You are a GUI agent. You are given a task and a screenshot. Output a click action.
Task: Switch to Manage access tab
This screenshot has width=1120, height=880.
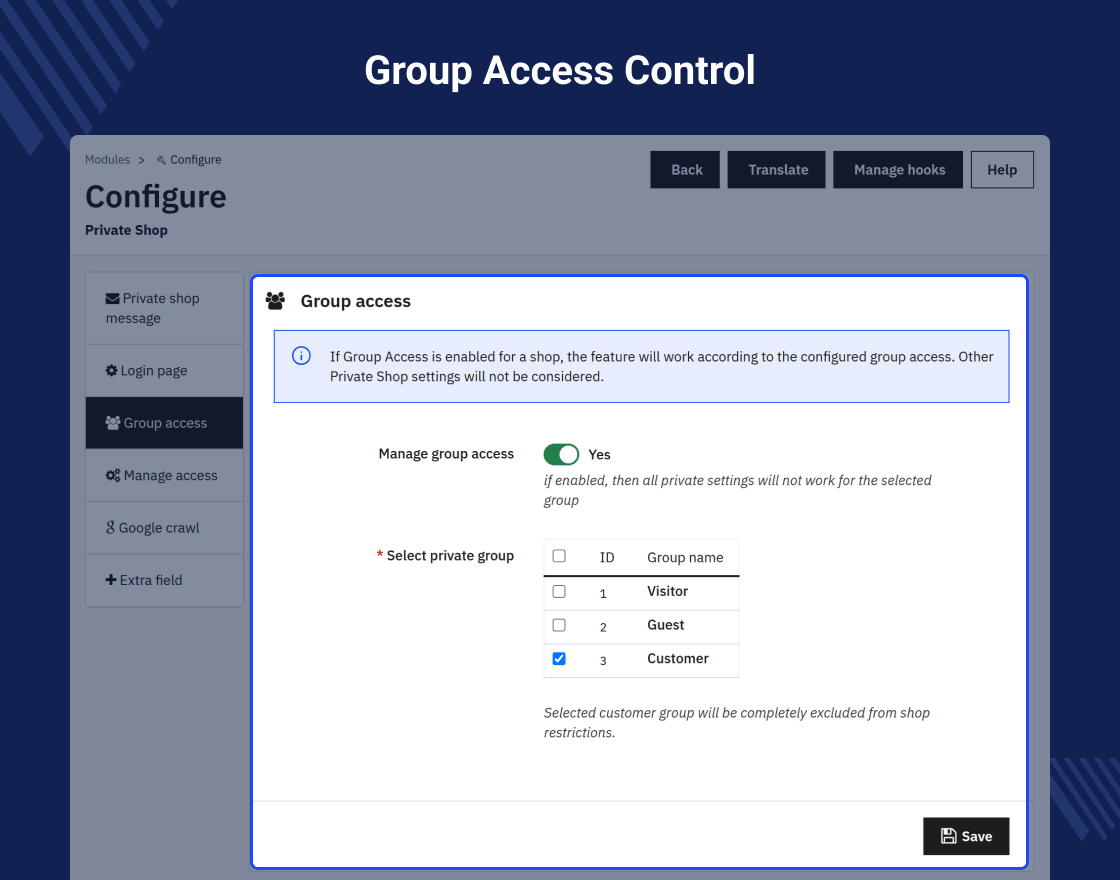click(164, 476)
